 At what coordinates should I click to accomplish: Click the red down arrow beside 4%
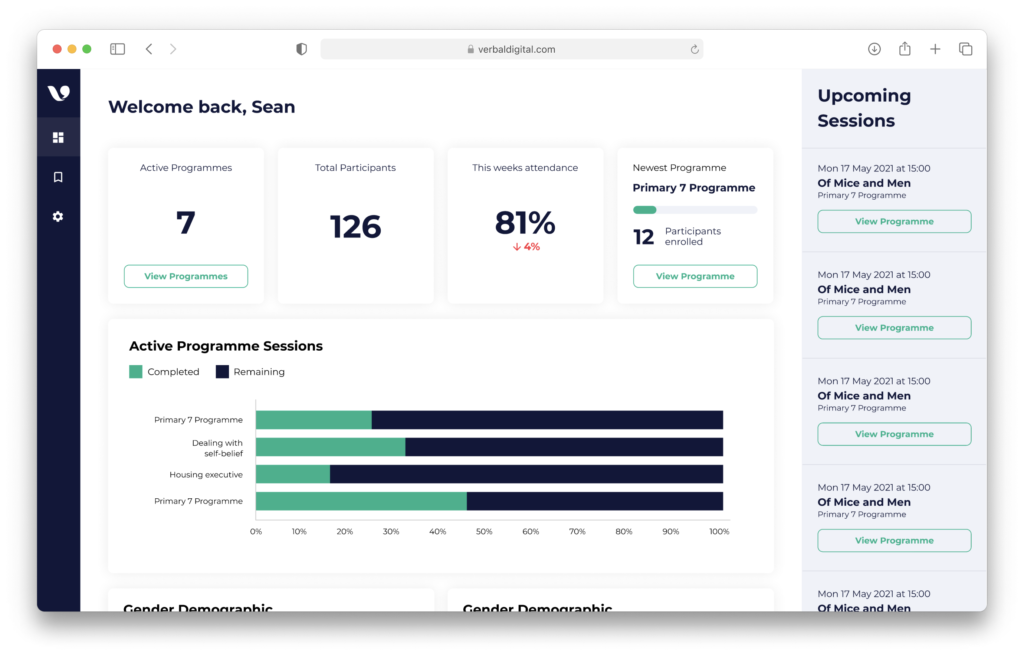[517, 247]
